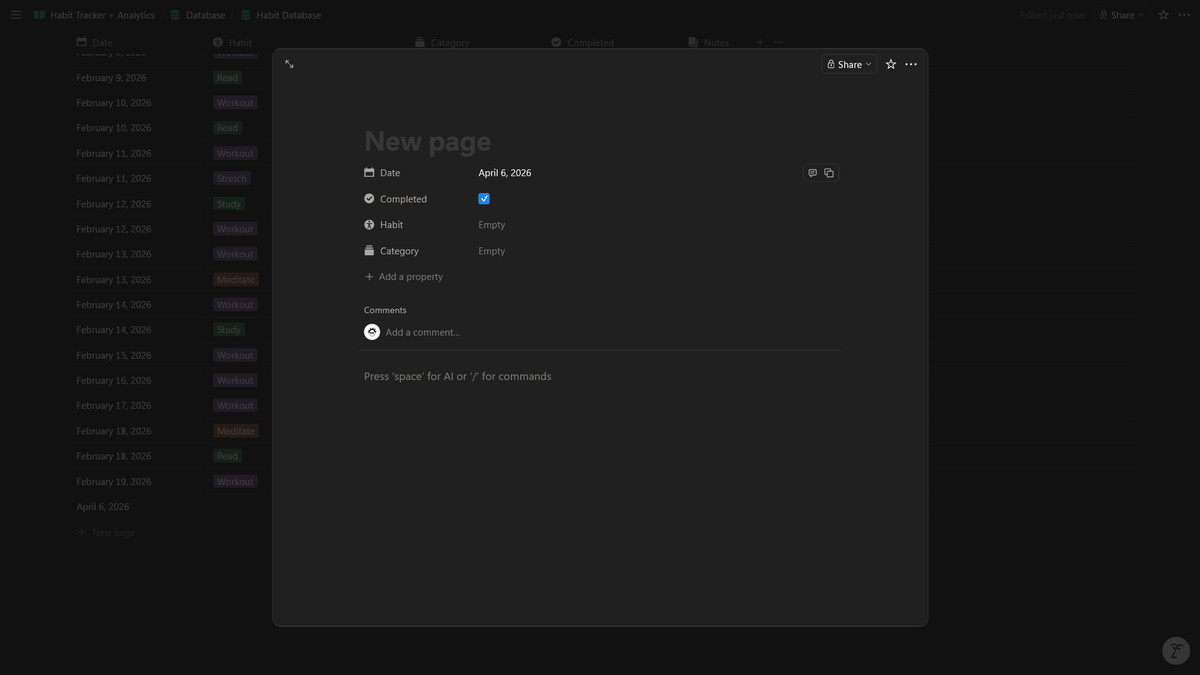This screenshot has height=675, width=1200.
Task: Click the New page title placeholder
Action: point(427,141)
